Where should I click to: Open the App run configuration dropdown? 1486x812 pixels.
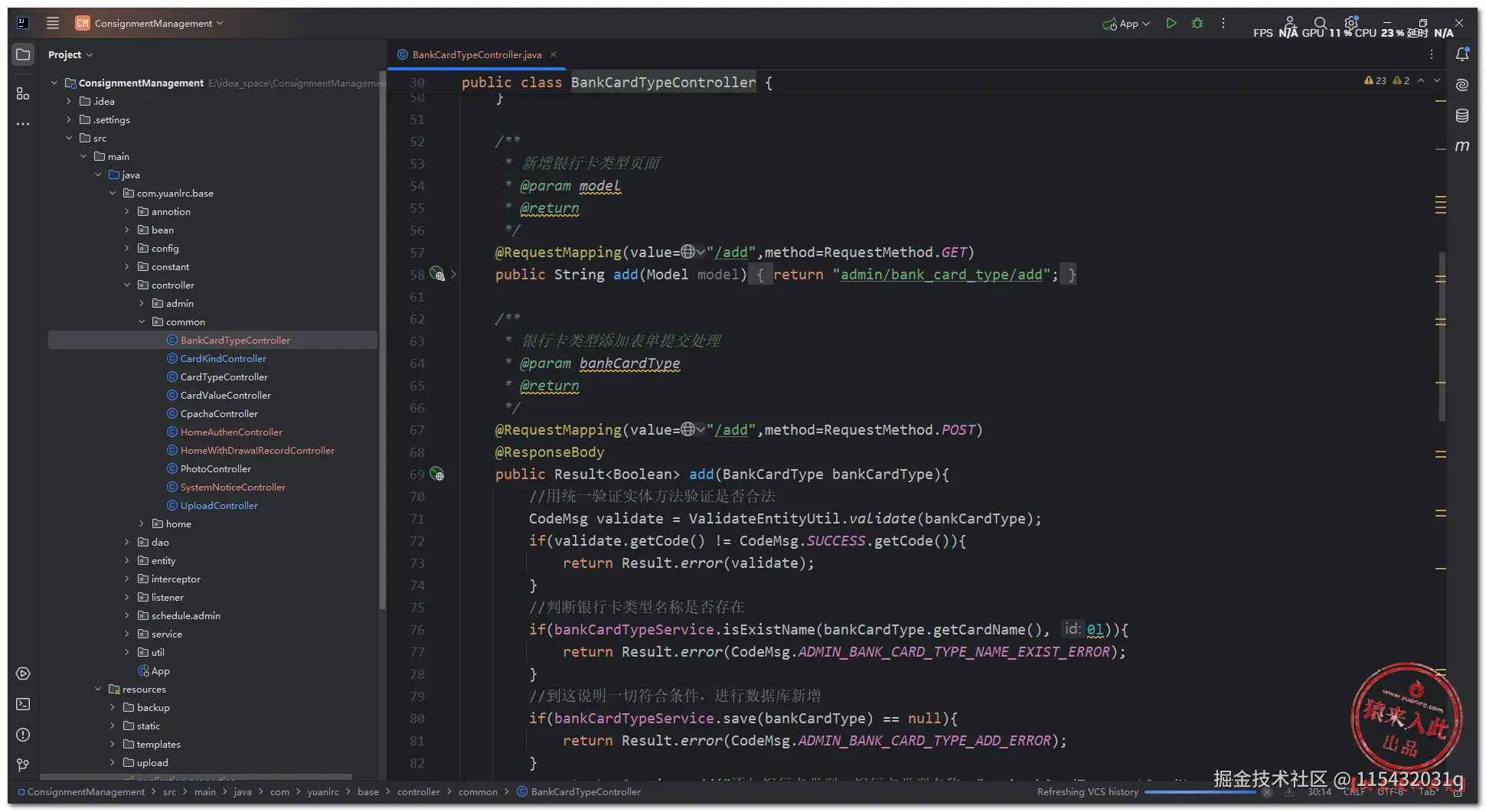coord(1126,23)
